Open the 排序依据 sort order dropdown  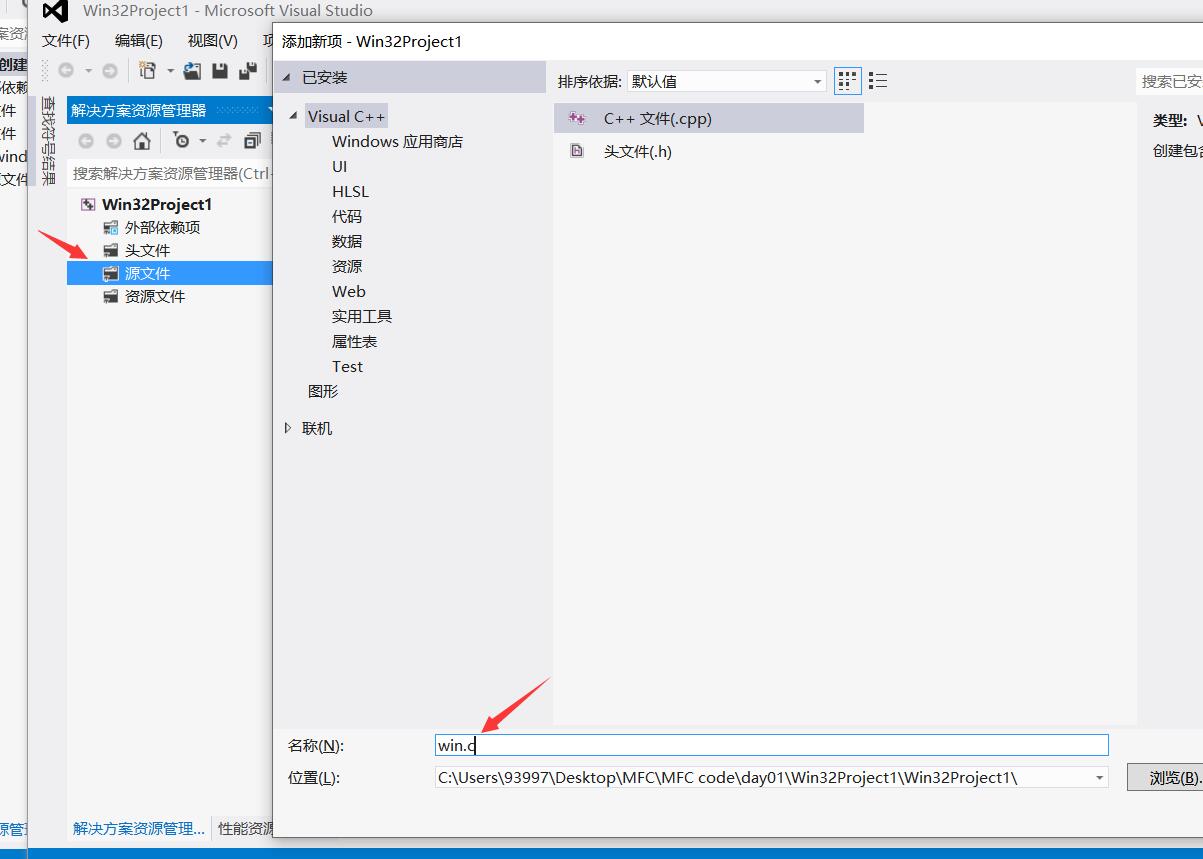816,80
